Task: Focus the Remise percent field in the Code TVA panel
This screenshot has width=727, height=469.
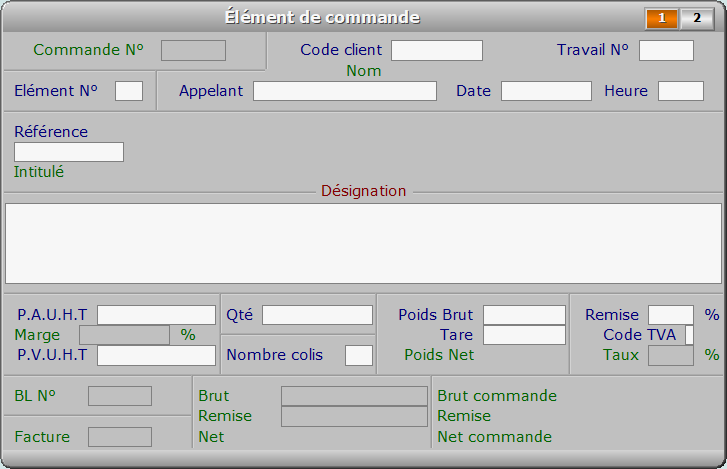Action: coord(670,315)
